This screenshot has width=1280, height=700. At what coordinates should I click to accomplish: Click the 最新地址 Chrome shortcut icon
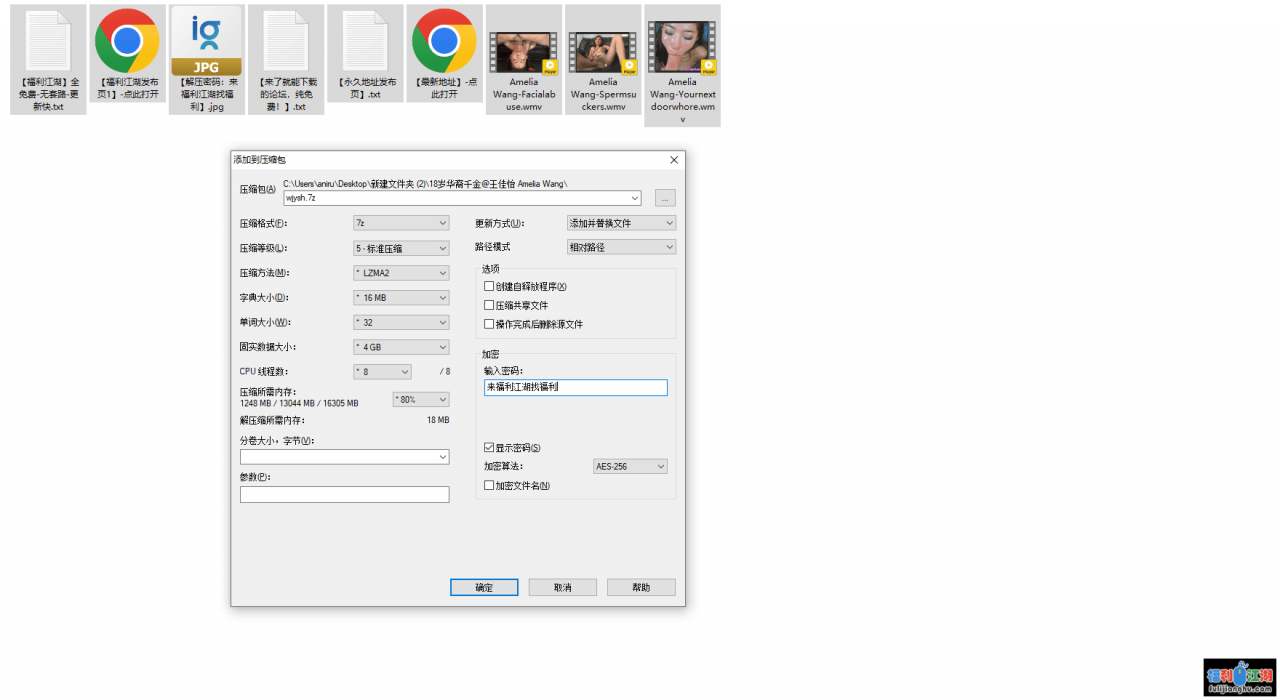coord(444,42)
